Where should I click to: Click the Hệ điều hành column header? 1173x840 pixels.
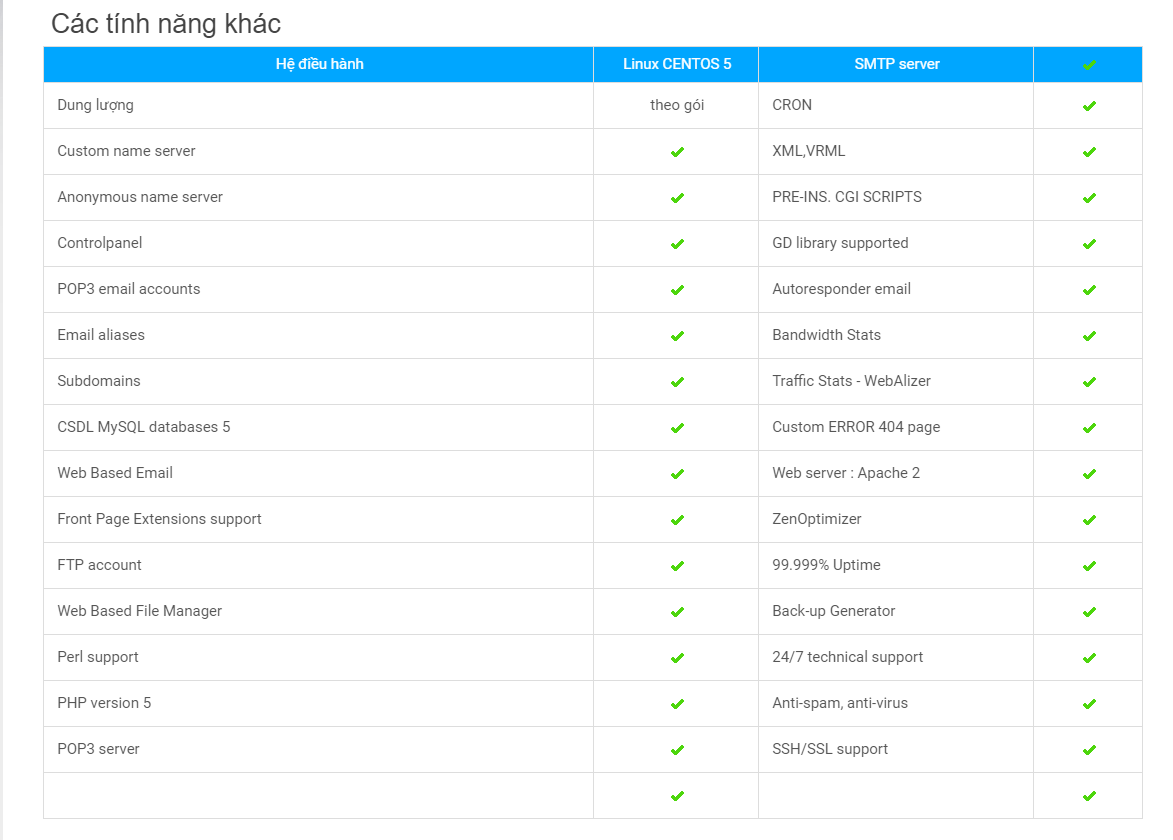pyautogui.click(x=319, y=64)
